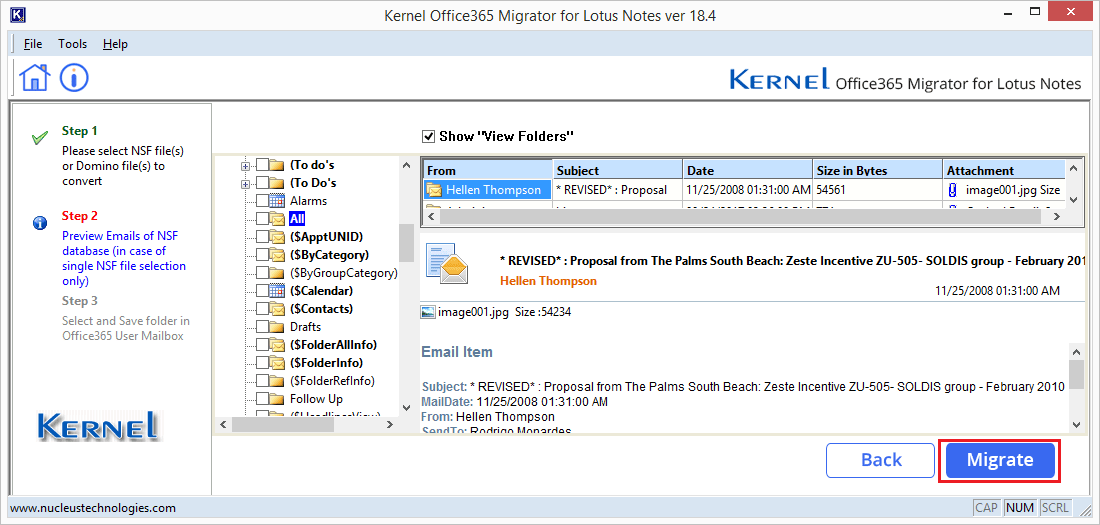
Task: Check the Alarms folder checkbox
Action: click(262, 201)
